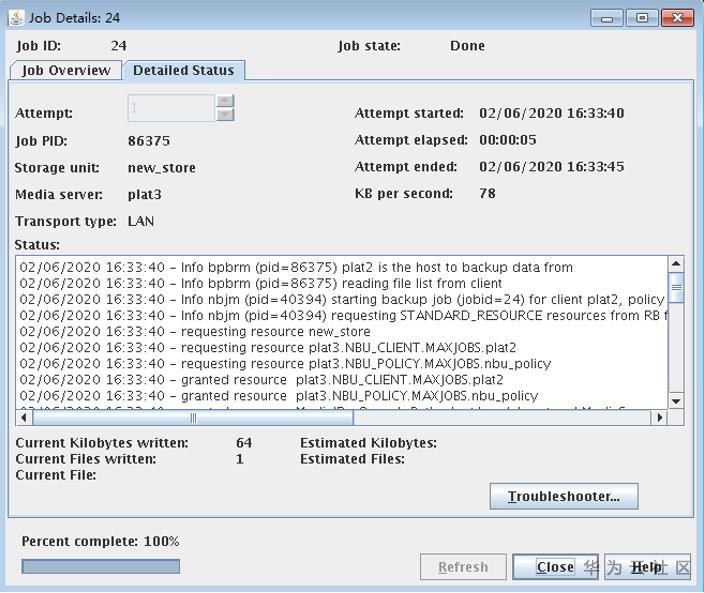The width and height of the screenshot is (704, 593).
Task: Click Attempt ended value 02/06/2020 16:33:45
Action: click(x=552, y=167)
